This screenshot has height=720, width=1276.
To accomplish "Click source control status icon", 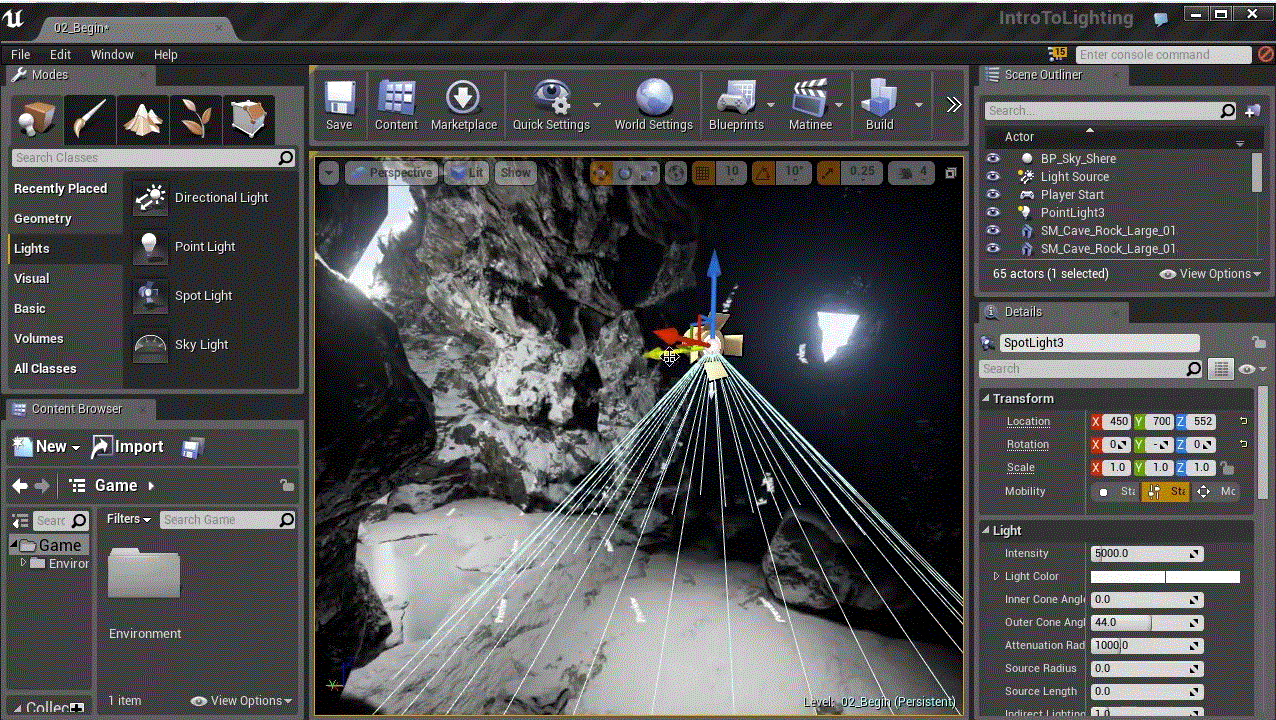I will point(1265,55).
